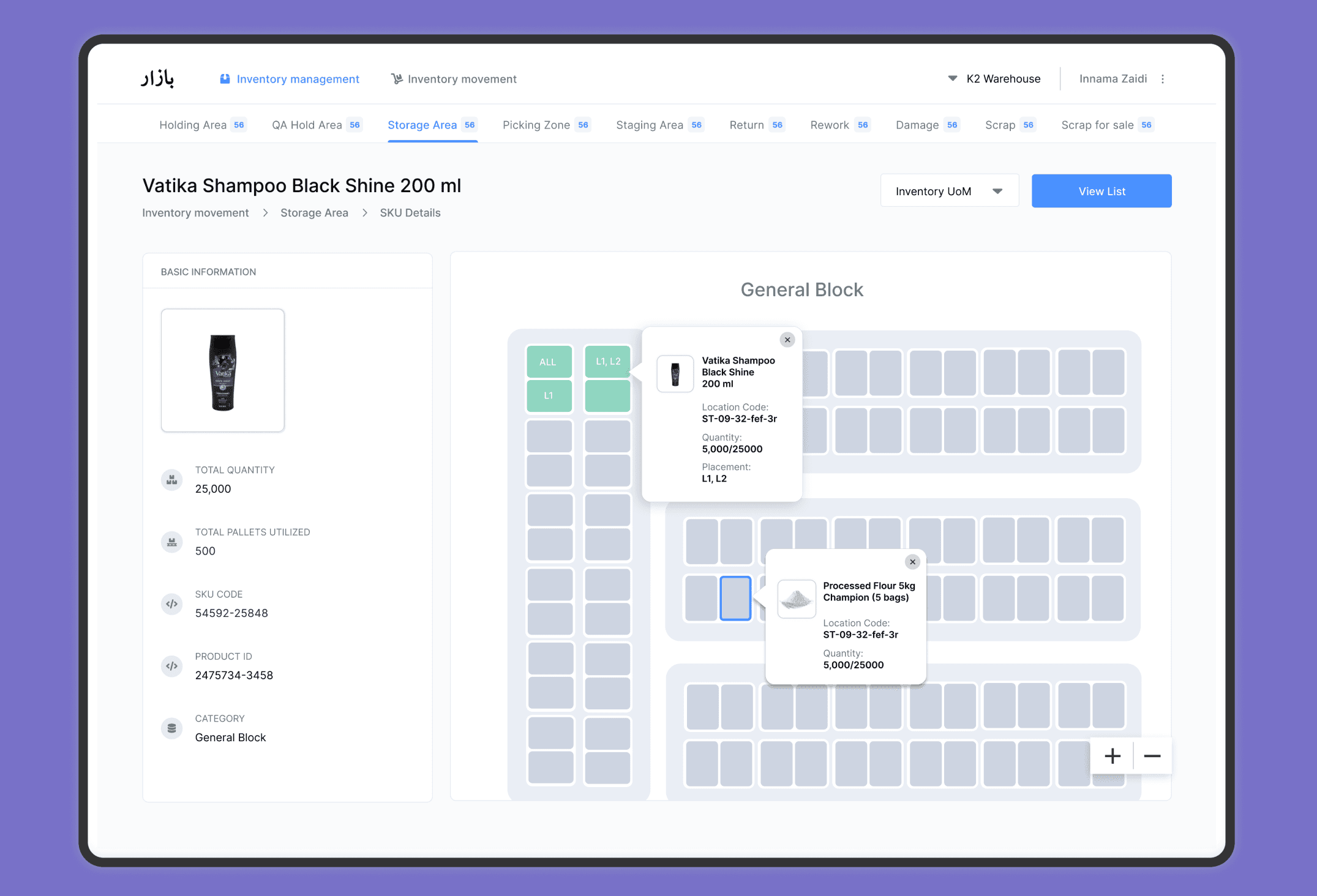Click the Innama Zaidi user name
The height and width of the screenshot is (896, 1317).
pos(1113,79)
